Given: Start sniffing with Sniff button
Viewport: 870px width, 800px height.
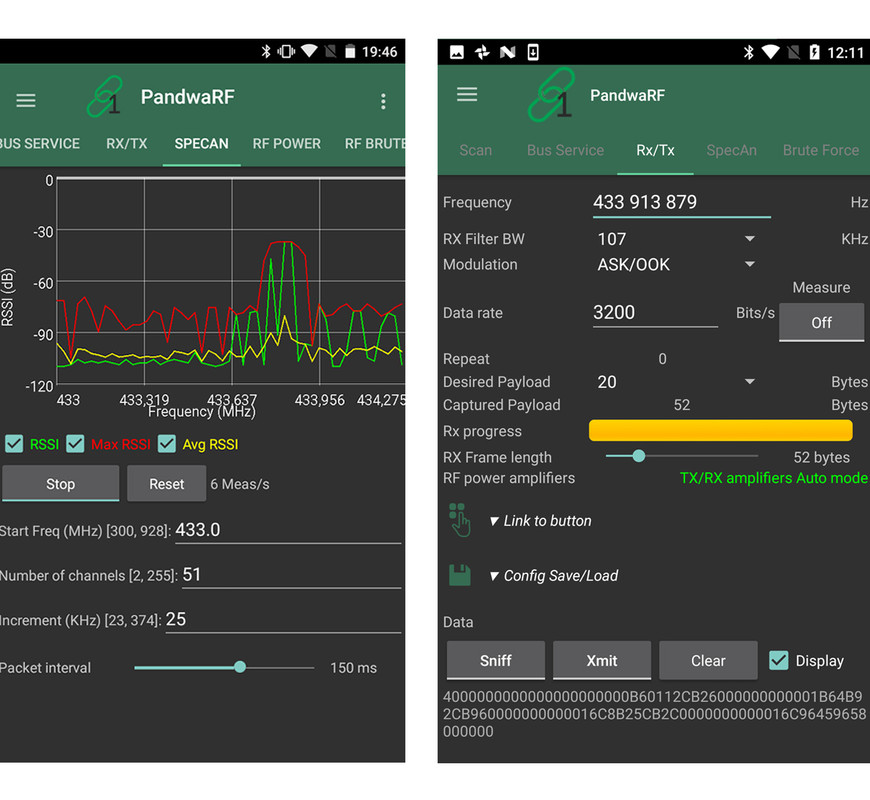Looking at the screenshot, I should point(495,660).
